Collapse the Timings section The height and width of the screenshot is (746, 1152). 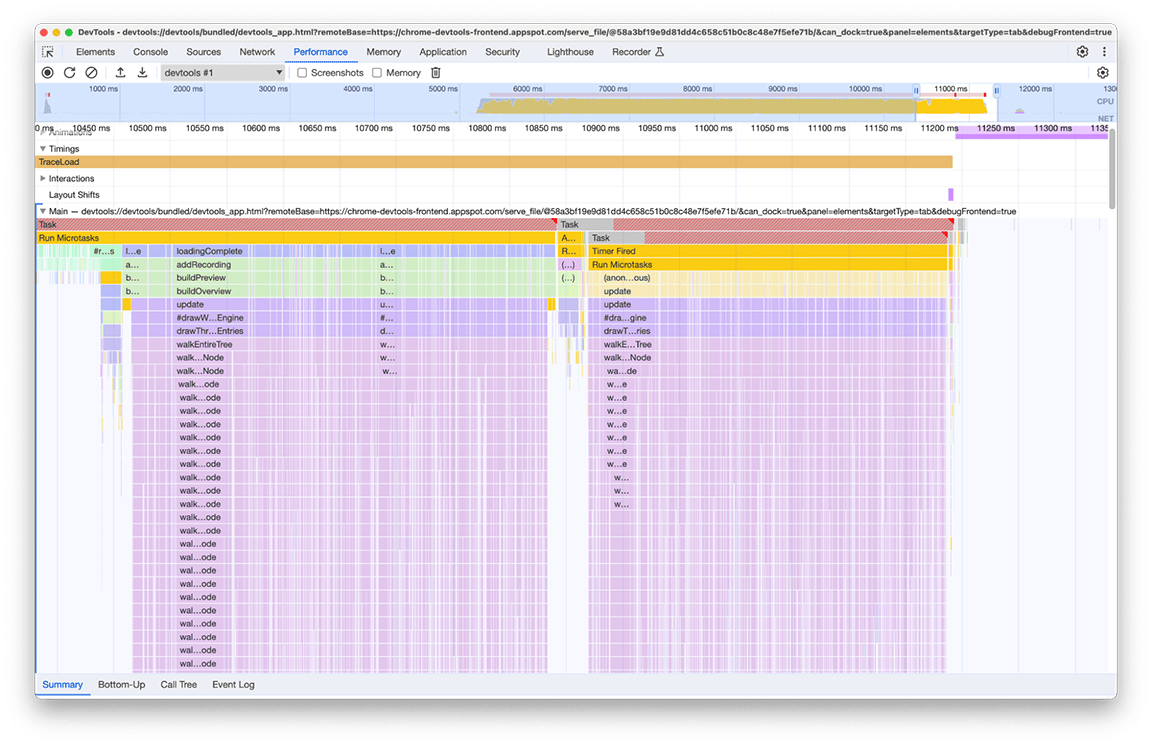pos(45,148)
